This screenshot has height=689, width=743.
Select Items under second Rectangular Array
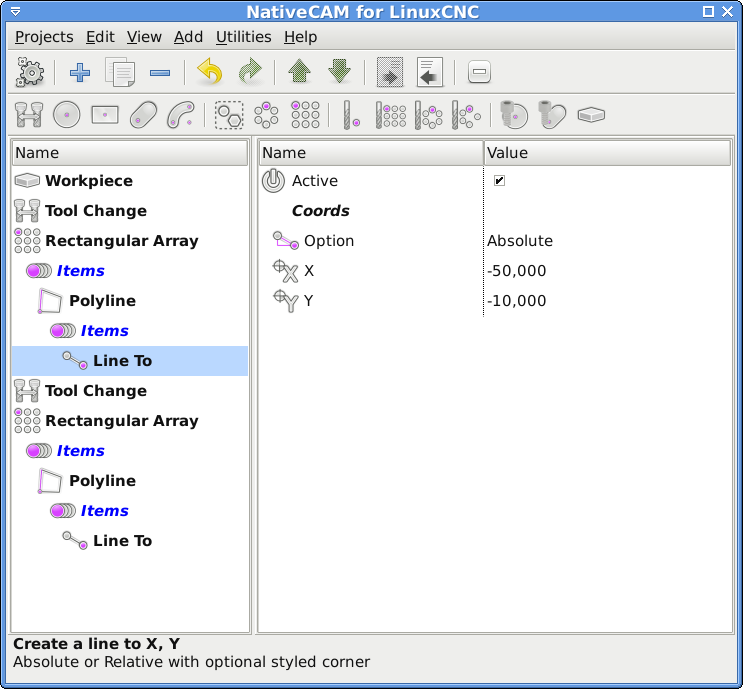click(x=130, y=451)
